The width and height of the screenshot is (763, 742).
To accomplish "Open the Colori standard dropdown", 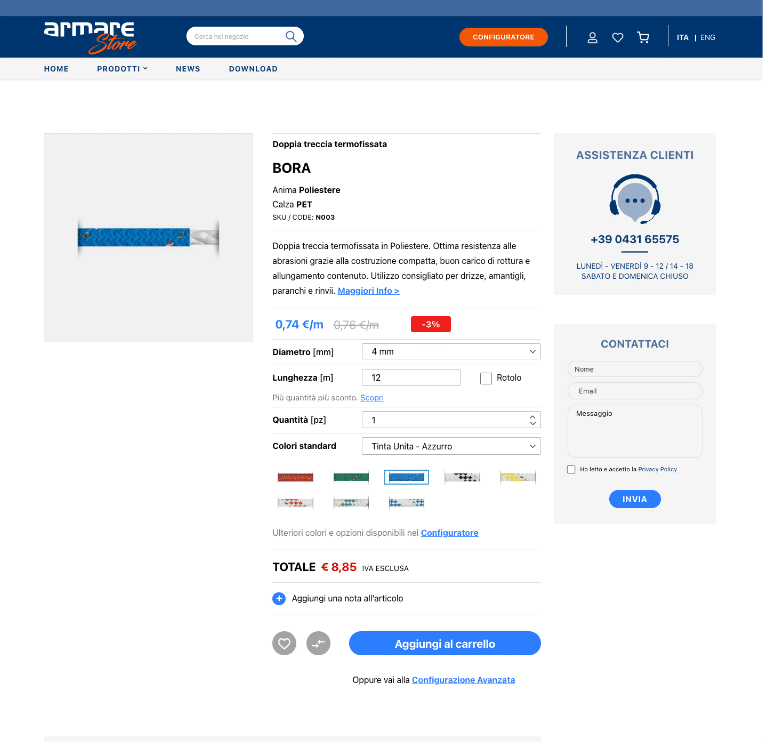I will [x=451, y=446].
